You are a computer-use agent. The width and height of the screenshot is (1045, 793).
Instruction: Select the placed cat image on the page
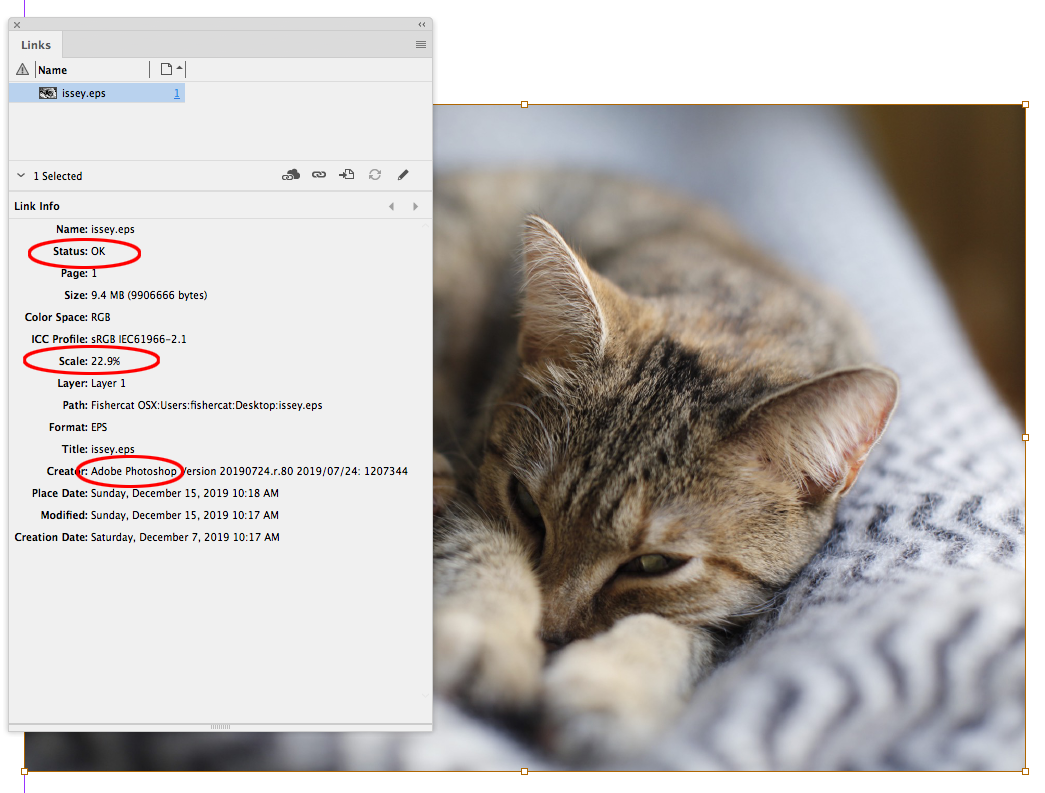click(x=729, y=438)
